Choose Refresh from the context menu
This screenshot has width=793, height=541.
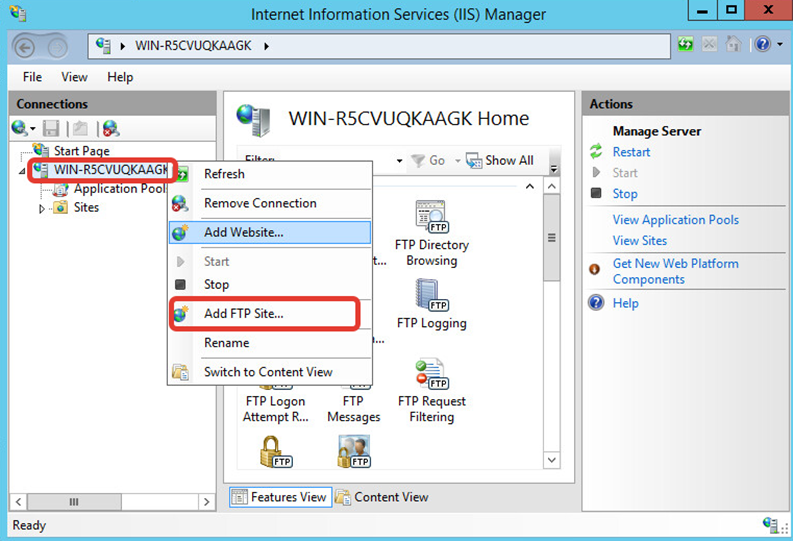point(271,174)
